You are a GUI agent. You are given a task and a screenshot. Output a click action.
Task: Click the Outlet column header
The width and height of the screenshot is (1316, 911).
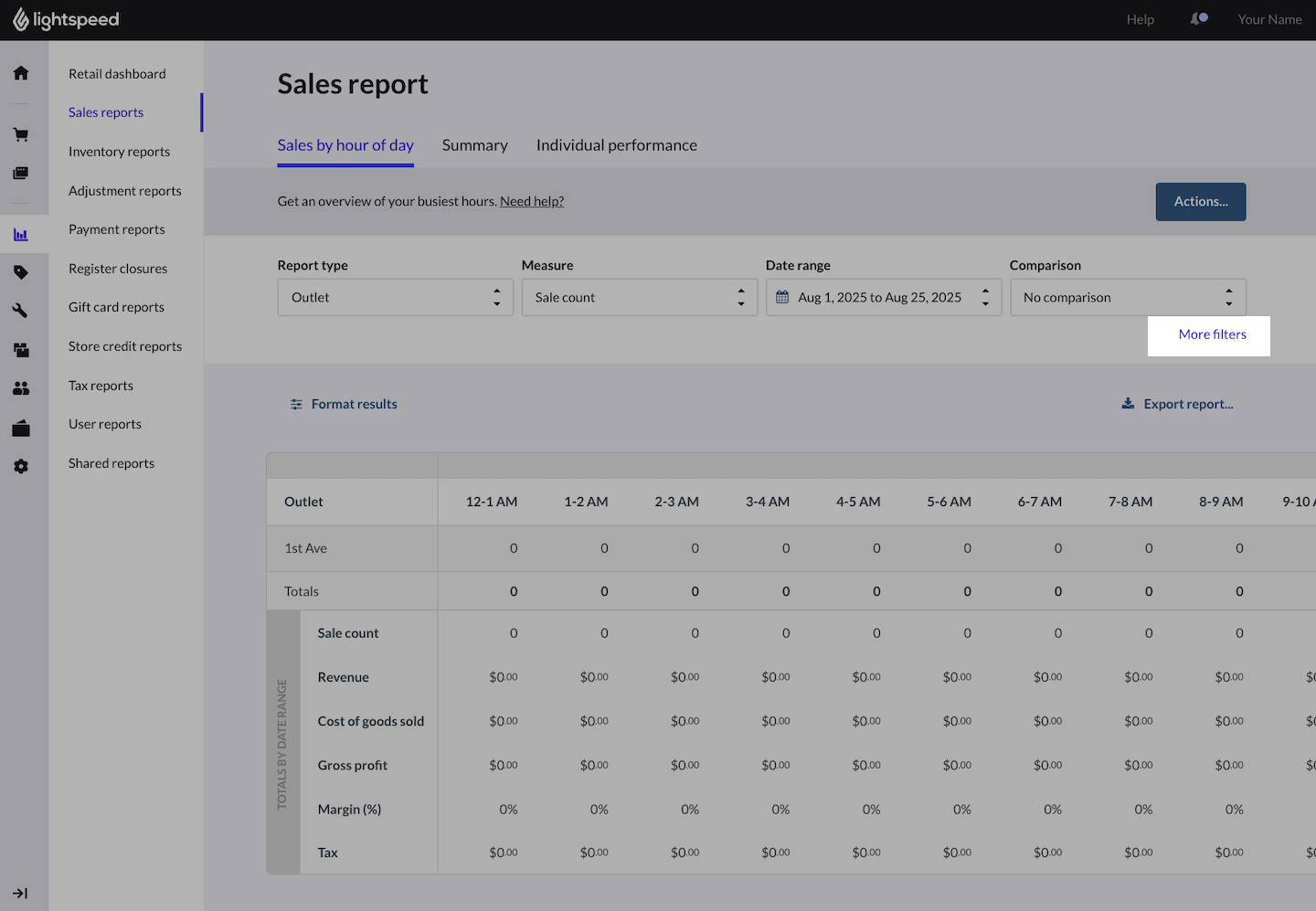click(x=303, y=502)
